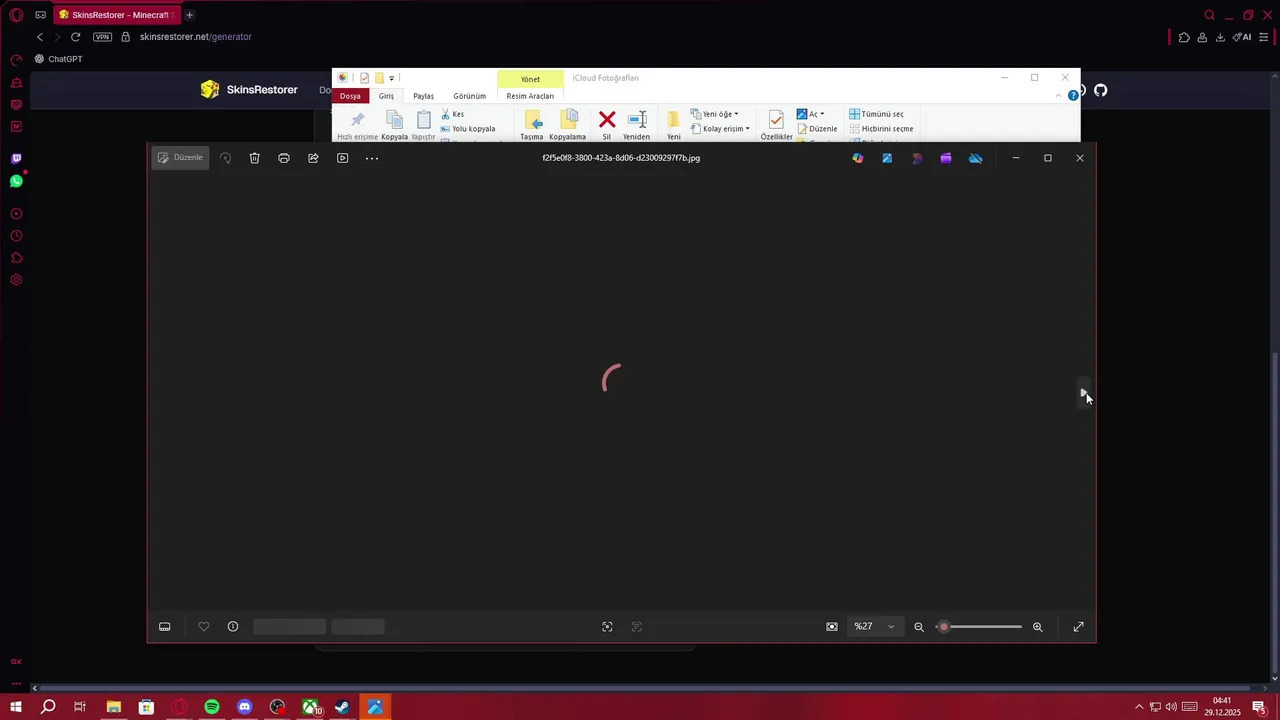Open the quick access toolbar dropdown arrow
1280x720 pixels.
coord(392,78)
